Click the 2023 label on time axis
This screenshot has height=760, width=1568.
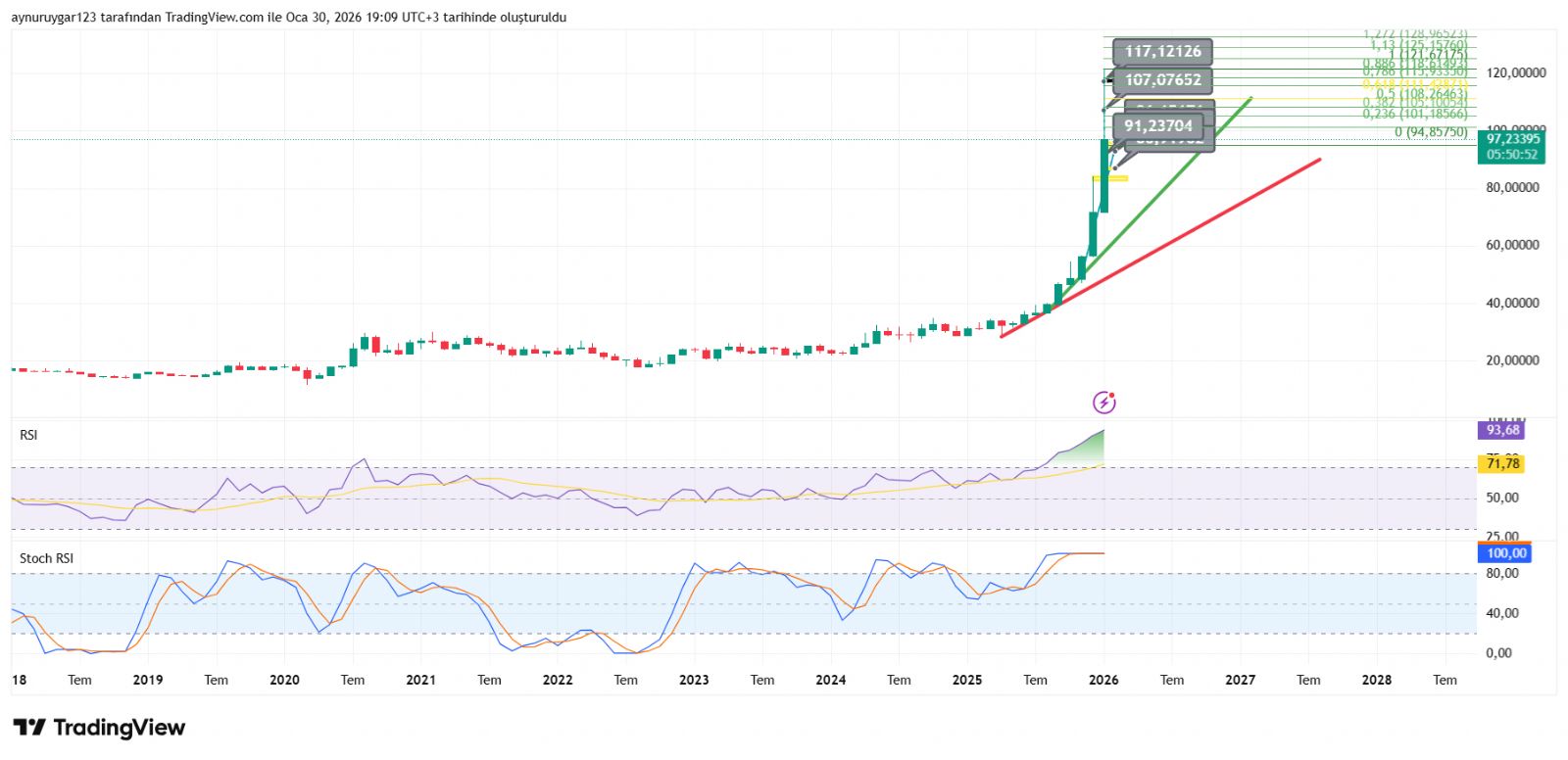tap(694, 680)
